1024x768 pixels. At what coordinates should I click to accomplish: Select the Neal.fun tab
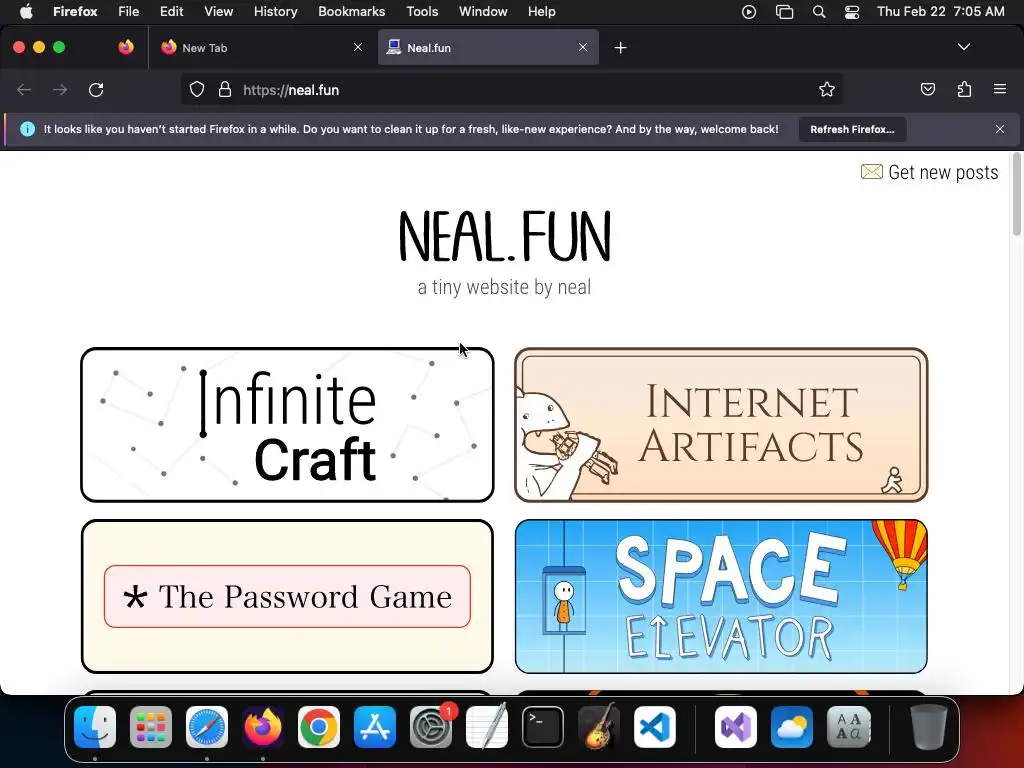pyautogui.click(x=488, y=47)
